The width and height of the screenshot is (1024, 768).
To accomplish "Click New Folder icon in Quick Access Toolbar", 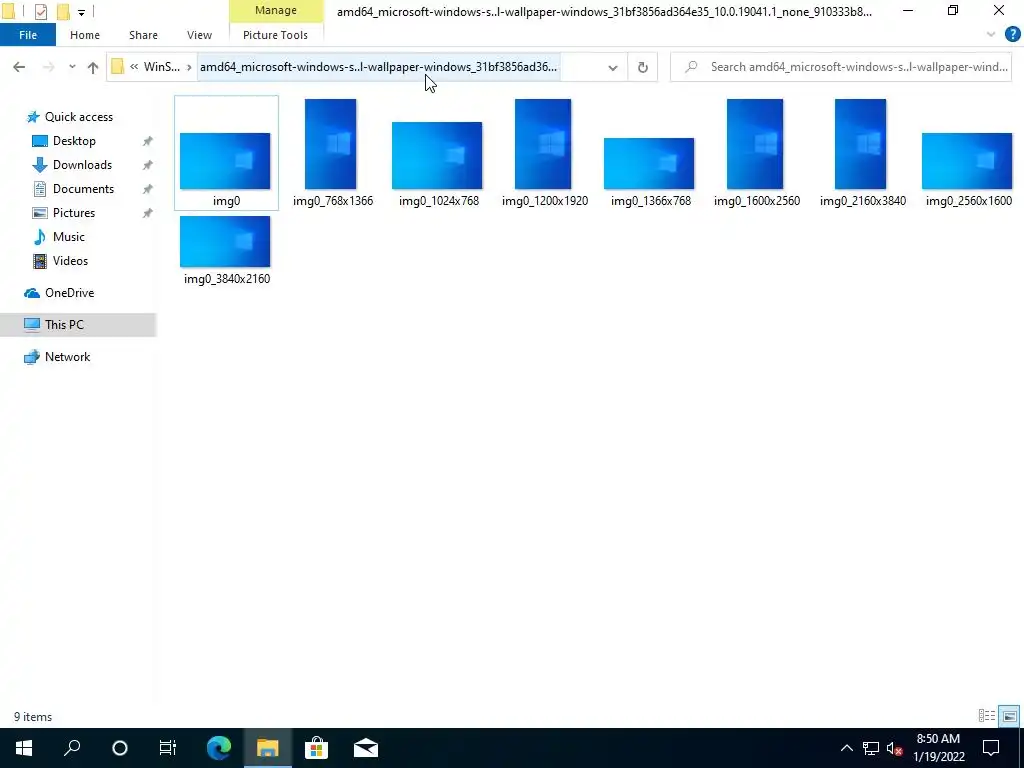I will click(63, 11).
